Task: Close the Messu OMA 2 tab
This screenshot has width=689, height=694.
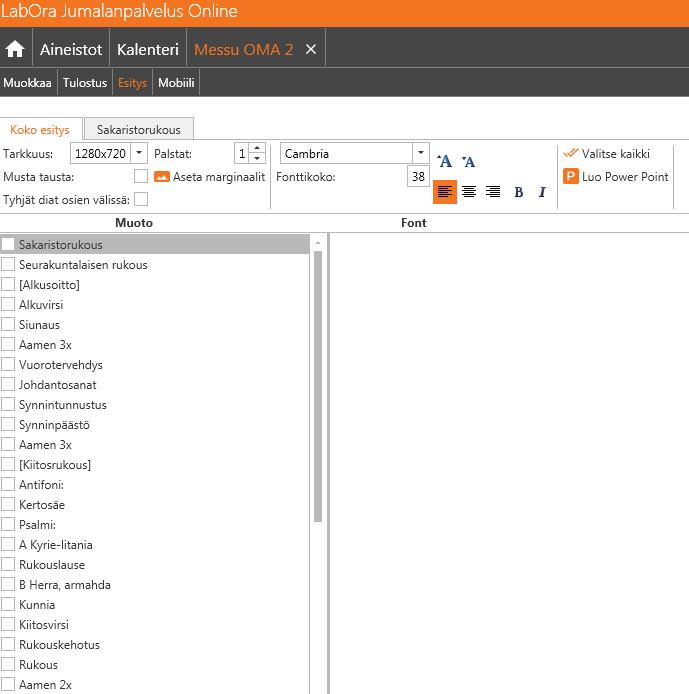Action: click(x=311, y=49)
